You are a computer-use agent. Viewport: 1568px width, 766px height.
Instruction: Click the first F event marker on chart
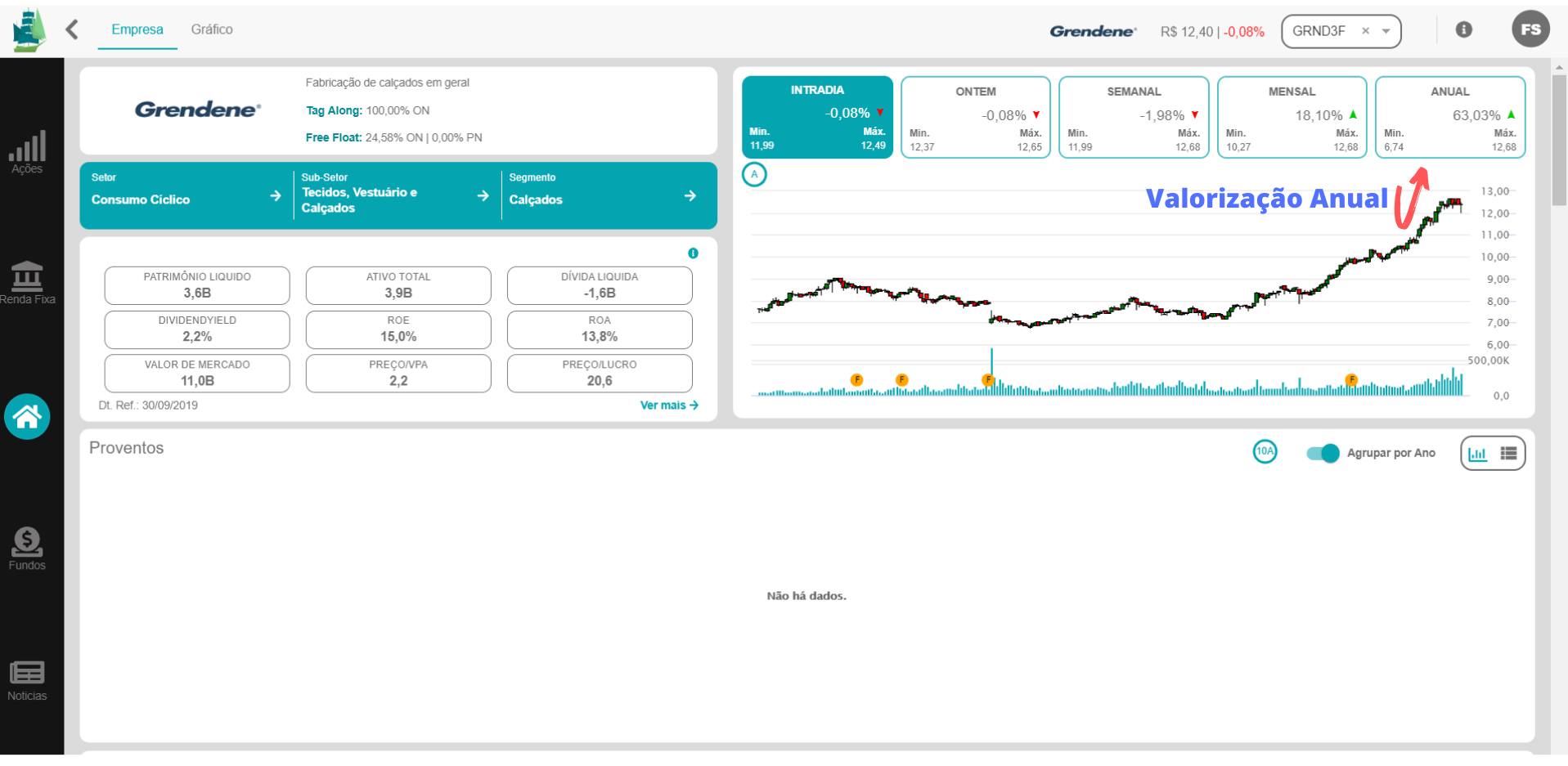click(x=856, y=379)
